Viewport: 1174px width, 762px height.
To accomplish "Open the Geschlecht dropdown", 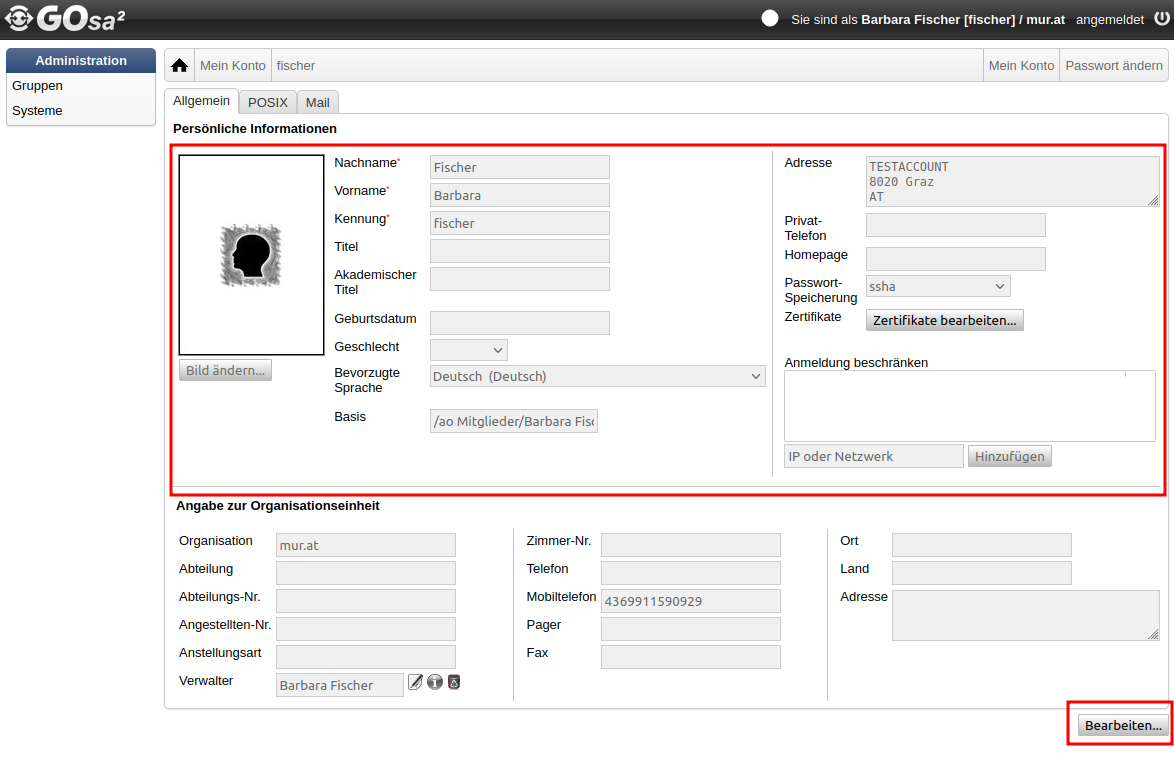I will click(x=468, y=350).
